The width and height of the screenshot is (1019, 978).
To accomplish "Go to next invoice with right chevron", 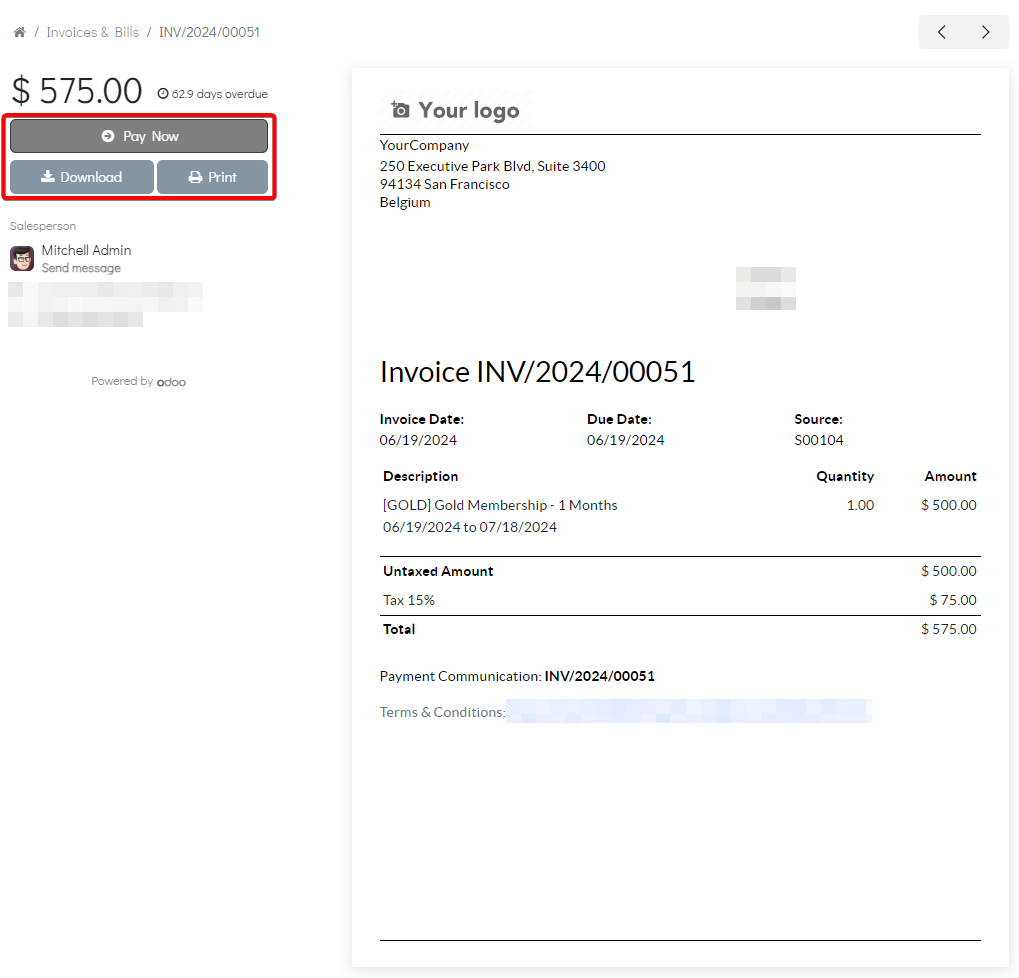I will 986,32.
